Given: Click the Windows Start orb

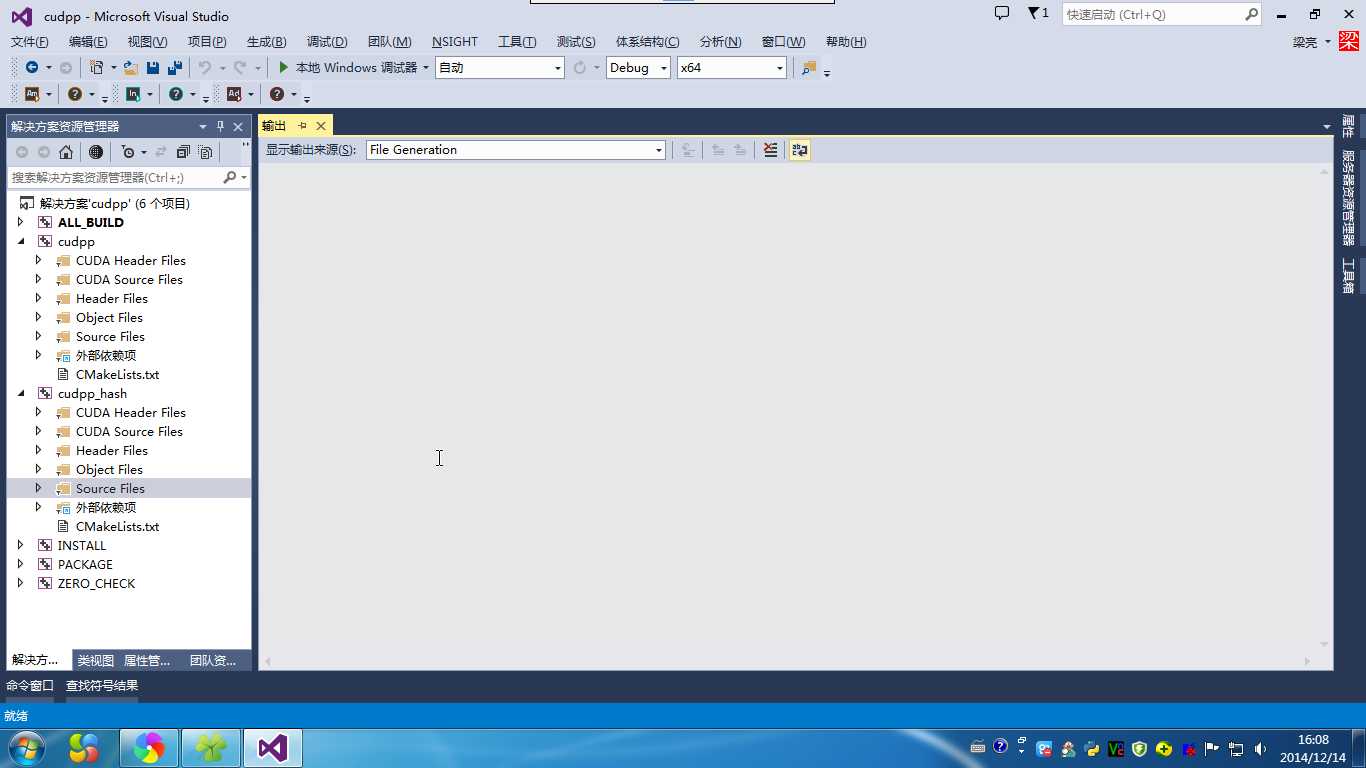Looking at the screenshot, I should (x=25, y=748).
